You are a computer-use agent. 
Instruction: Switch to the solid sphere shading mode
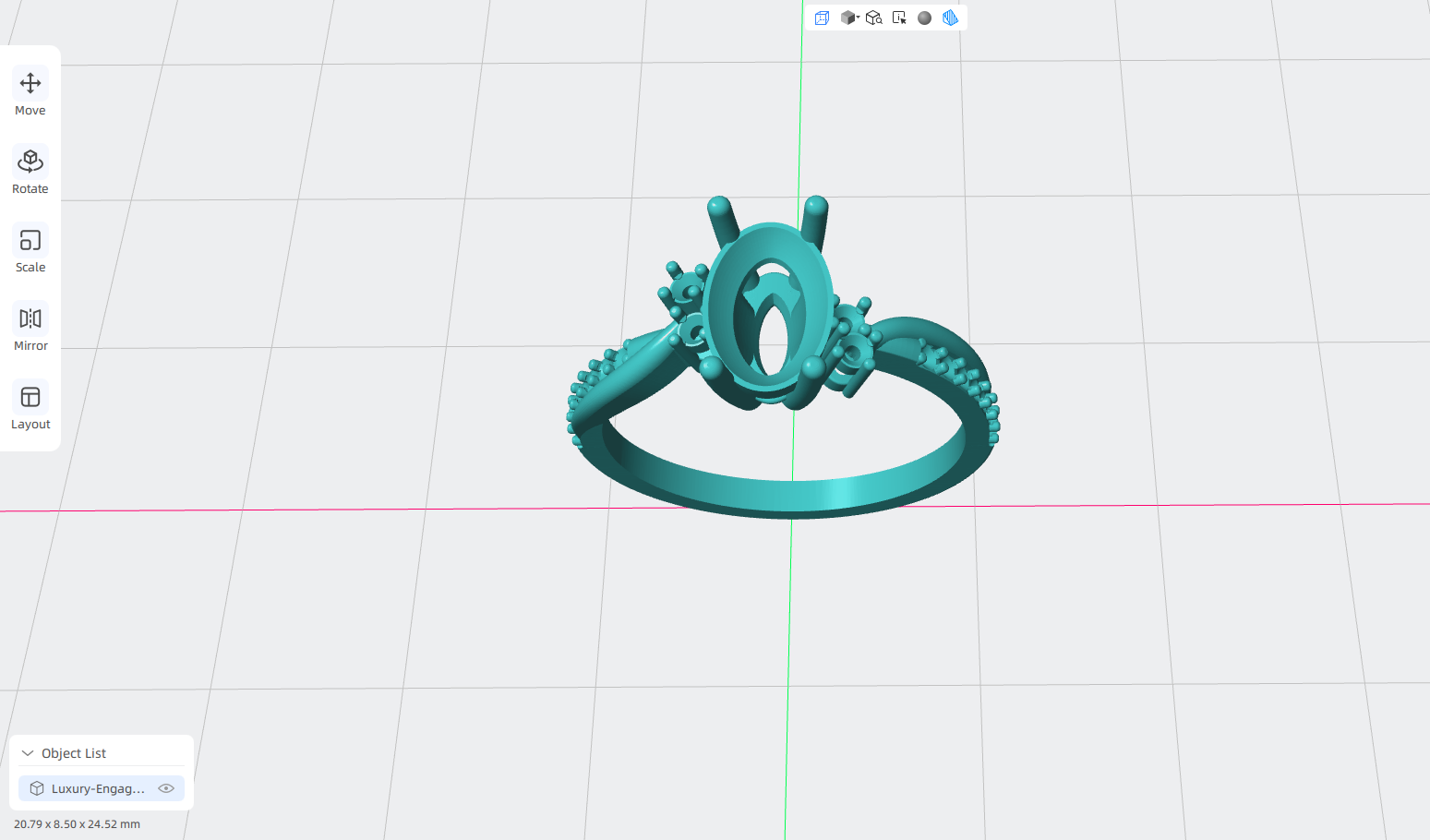coord(924,18)
